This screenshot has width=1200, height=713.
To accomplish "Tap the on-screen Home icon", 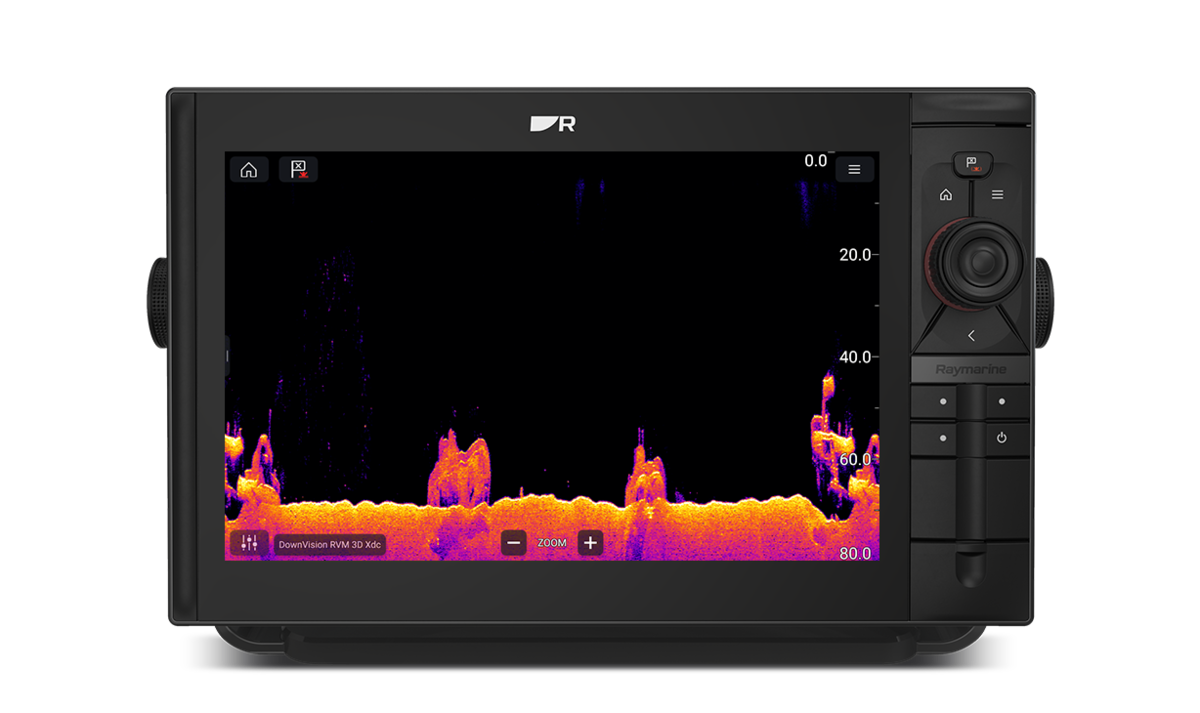I will pyautogui.click(x=249, y=169).
